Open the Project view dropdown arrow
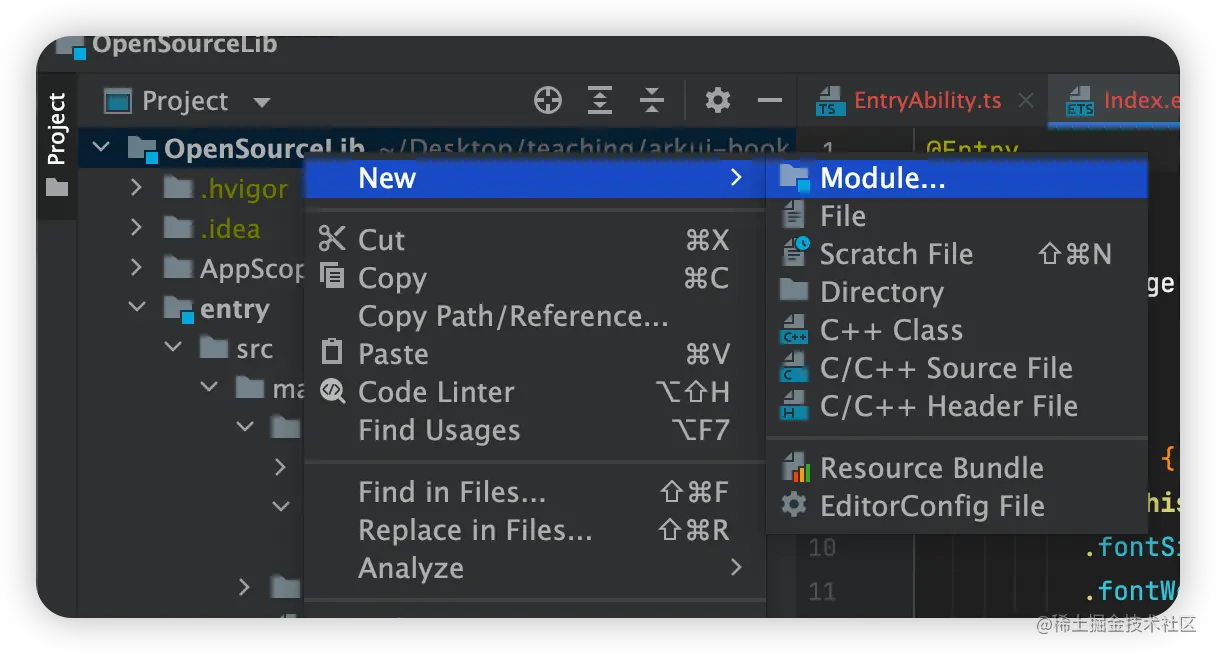The width and height of the screenshot is (1216, 654). 262,102
